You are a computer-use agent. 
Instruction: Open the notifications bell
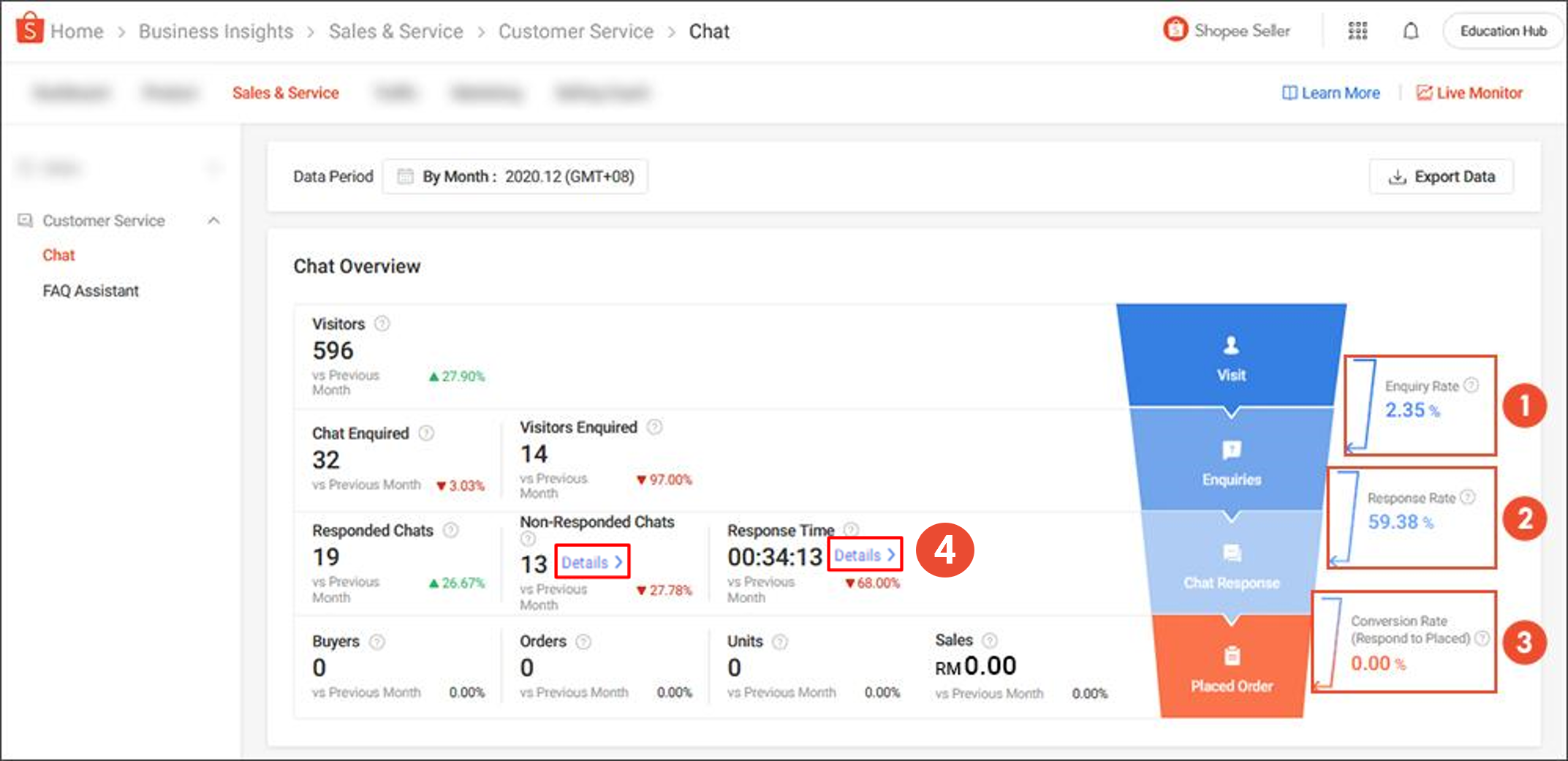pos(1411,31)
